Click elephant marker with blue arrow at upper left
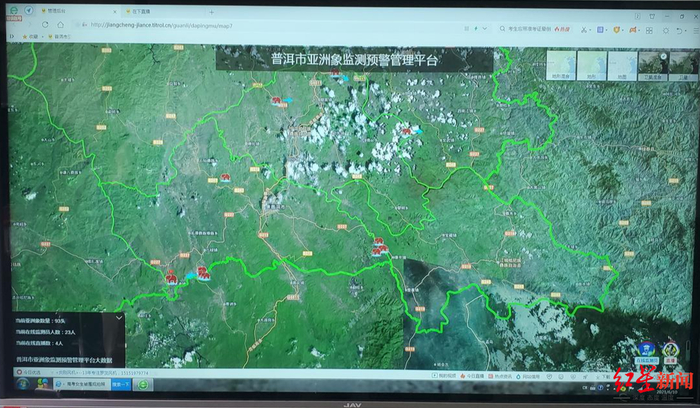 pyautogui.click(x=276, y=100)
